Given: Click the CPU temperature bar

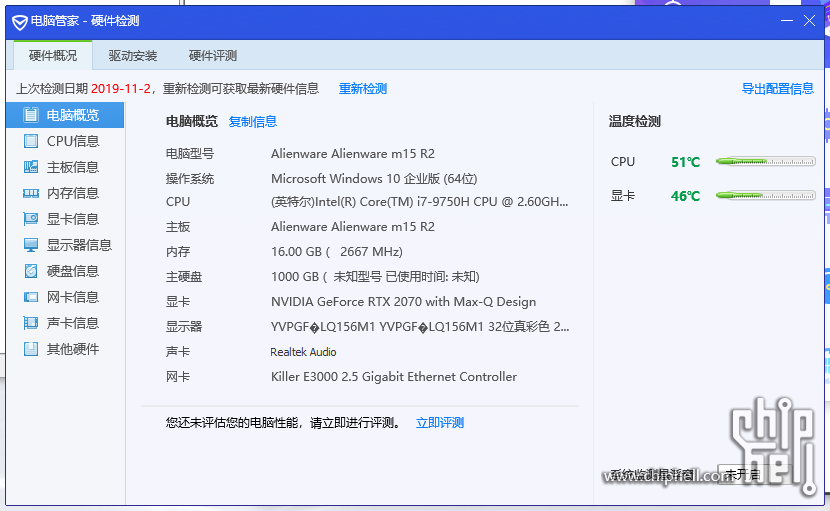Looking at the screenshot, I should (x=765, y=162).
